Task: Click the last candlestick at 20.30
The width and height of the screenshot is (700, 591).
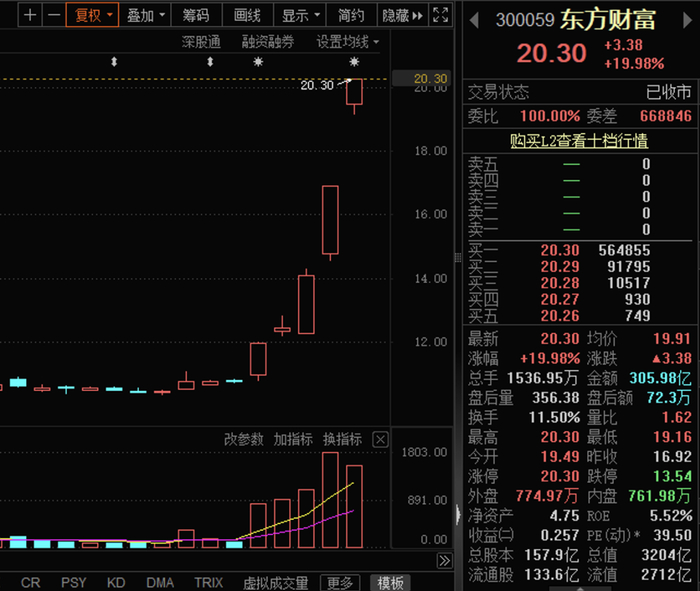Action: (x=354, y=92)
